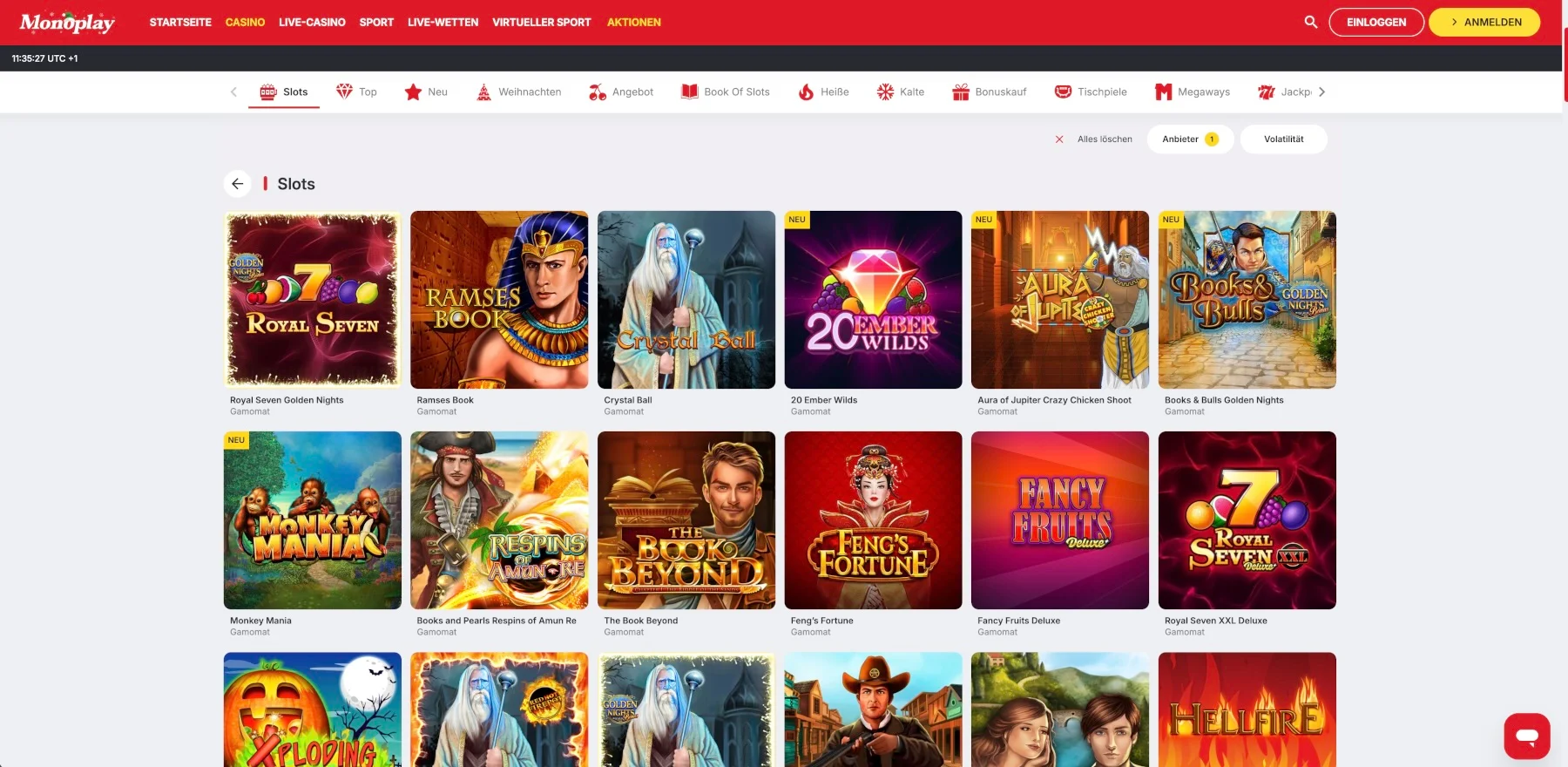The height and width of the screenshot is (767, 1568).
Task: Open the search magnifier icon
Action: 1310,22
